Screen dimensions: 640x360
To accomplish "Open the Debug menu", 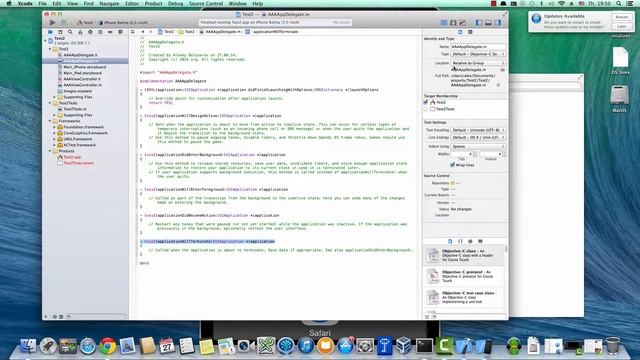I will pyautogui.click(x=176, y=4).
